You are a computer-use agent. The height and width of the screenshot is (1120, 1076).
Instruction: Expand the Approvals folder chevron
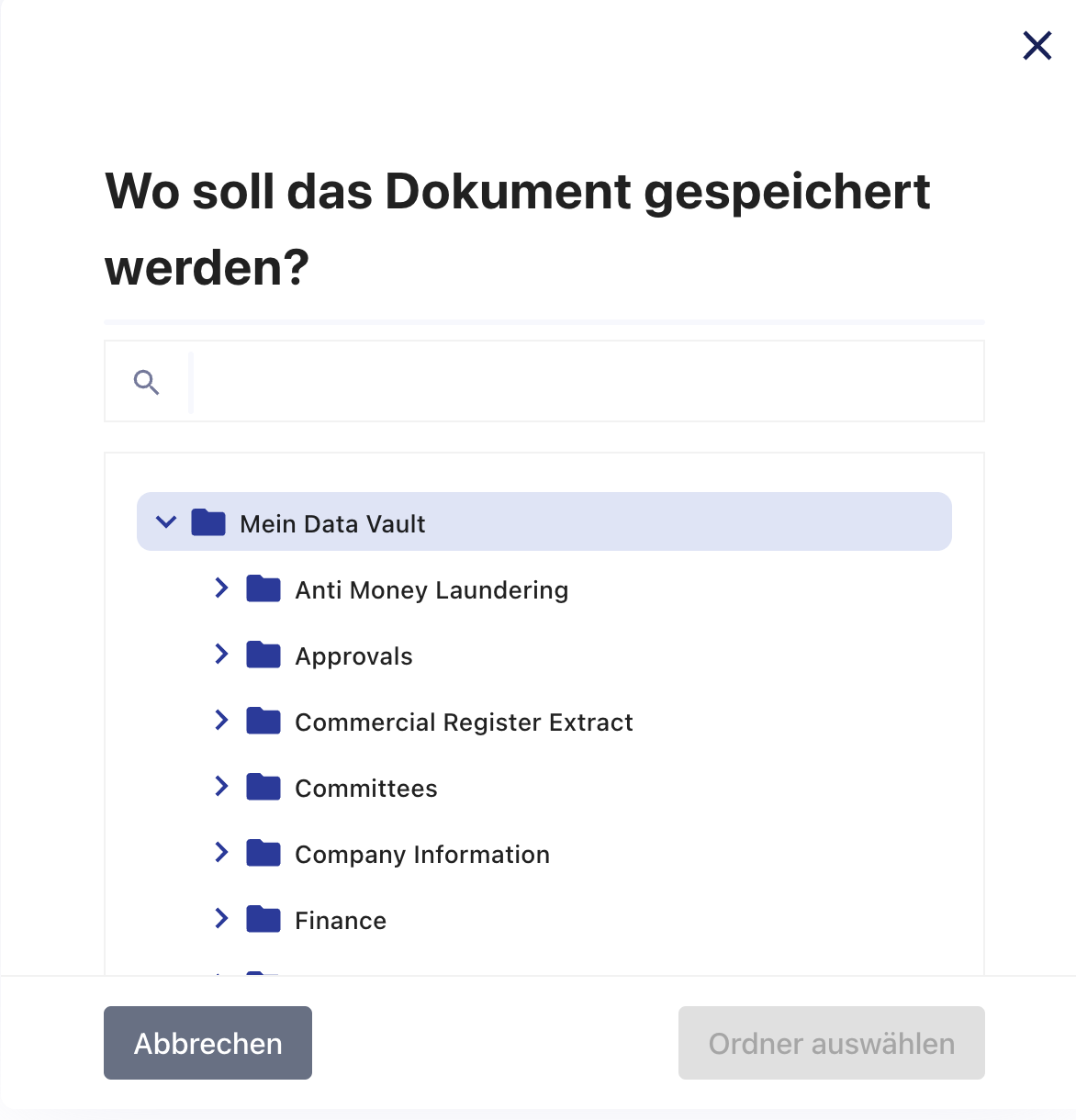coord(221,654)
